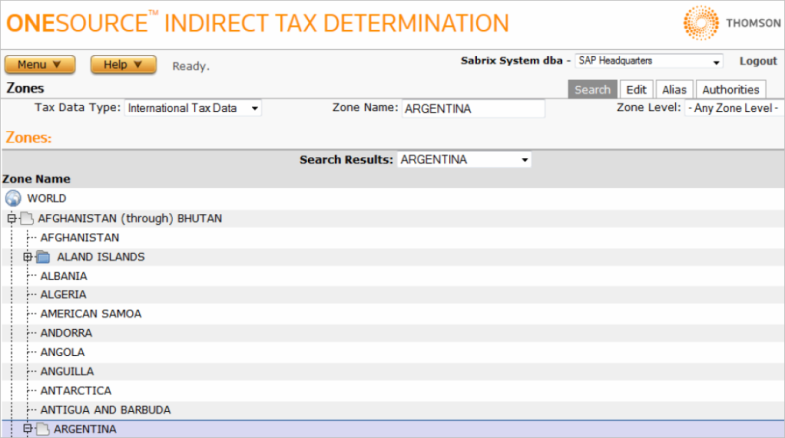The width and height of the screenshot is (785, 438).
Task: Click the Zone Name input field
Action: click(473, 109)
